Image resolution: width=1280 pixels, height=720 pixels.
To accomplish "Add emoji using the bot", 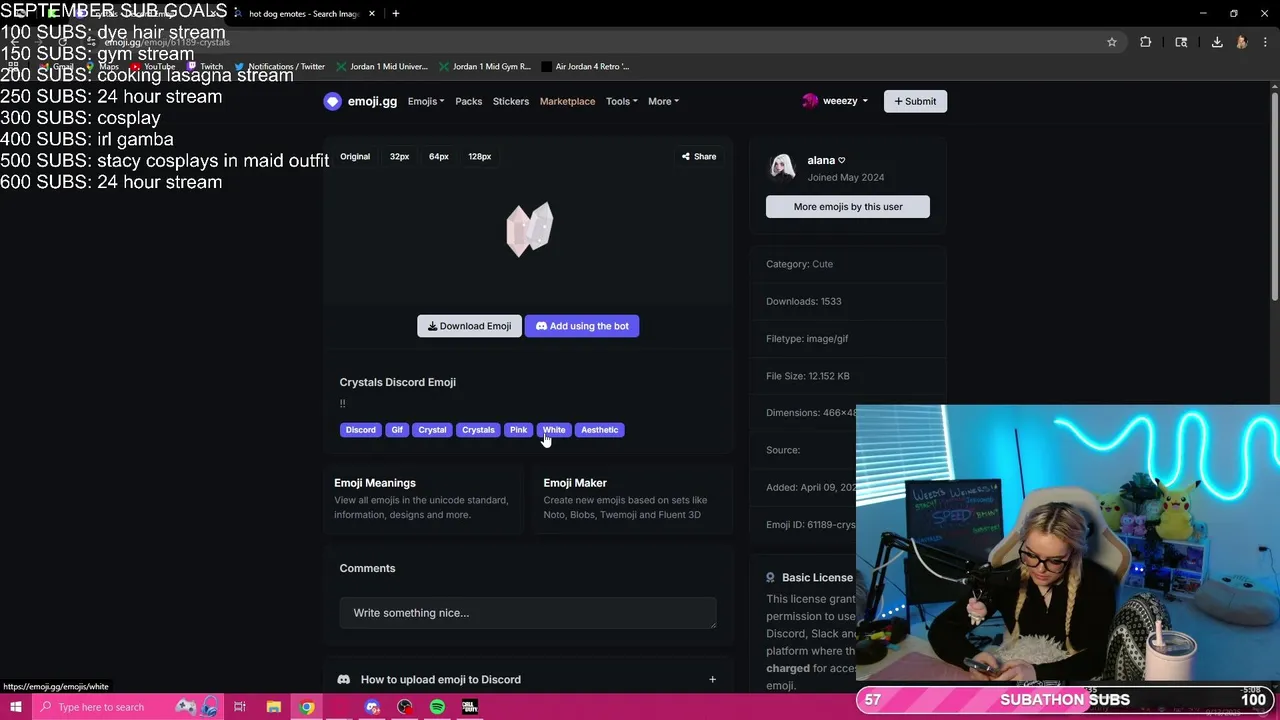I will tap(582, 326).
